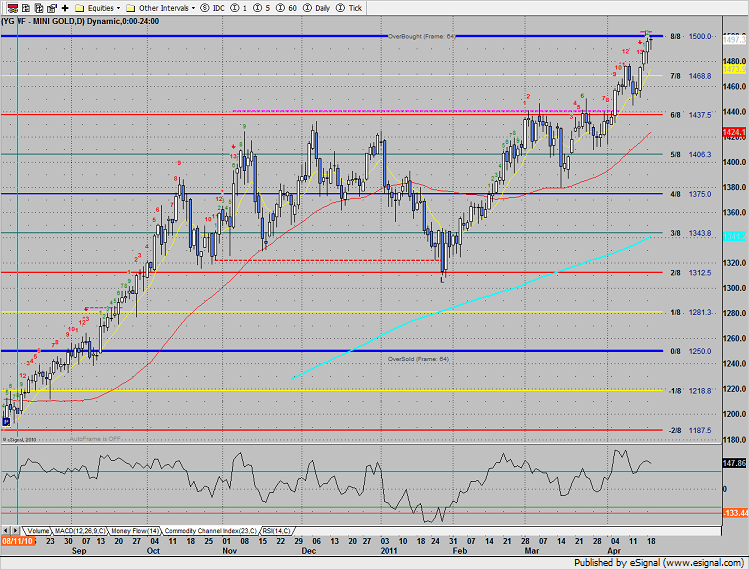Switch to the Money Flow(14) tab
The height and width of the screenshot is (570, 749).
pos(135,531)
